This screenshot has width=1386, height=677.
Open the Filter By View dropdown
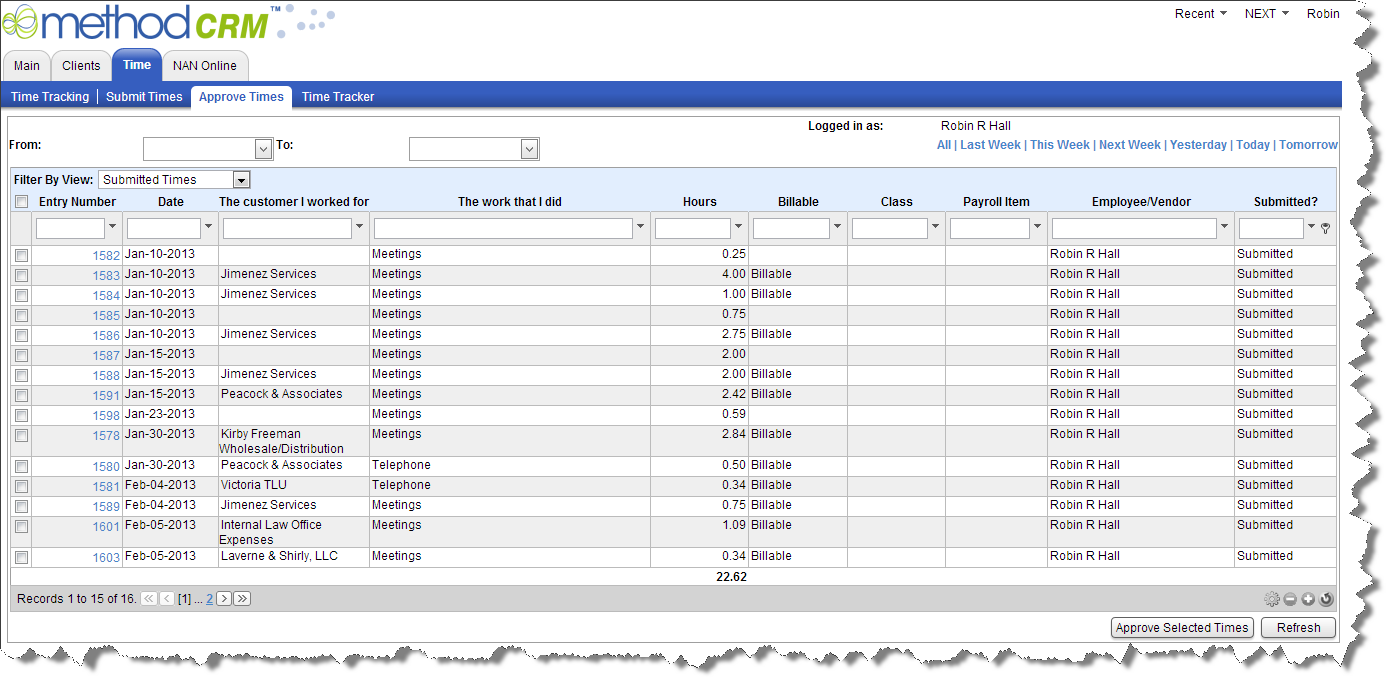(240, 180)
